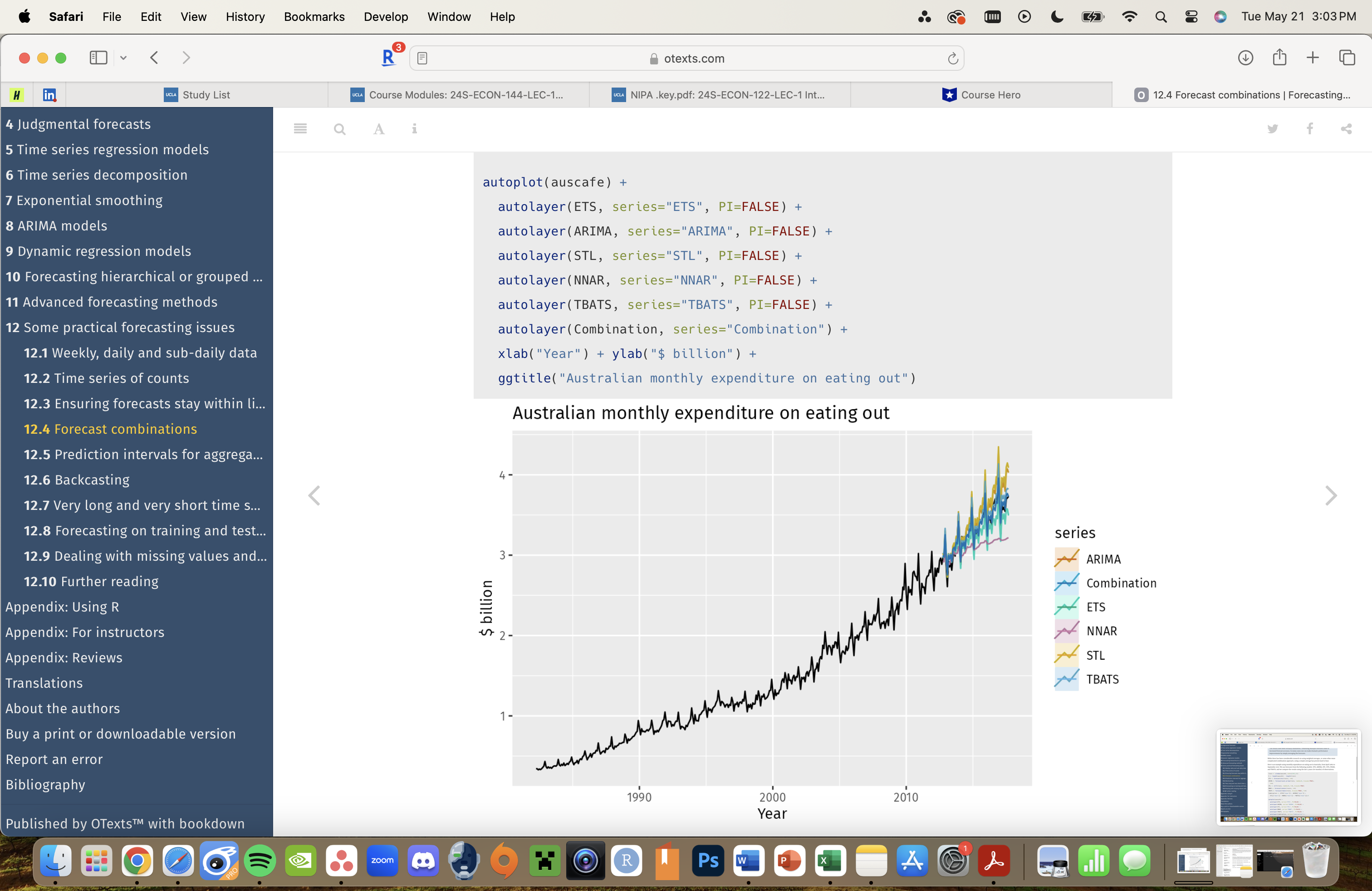The image size is (1372, 891).
Task: Click the Report an error link
Action: pyautogui.click(x=54, y=759)
